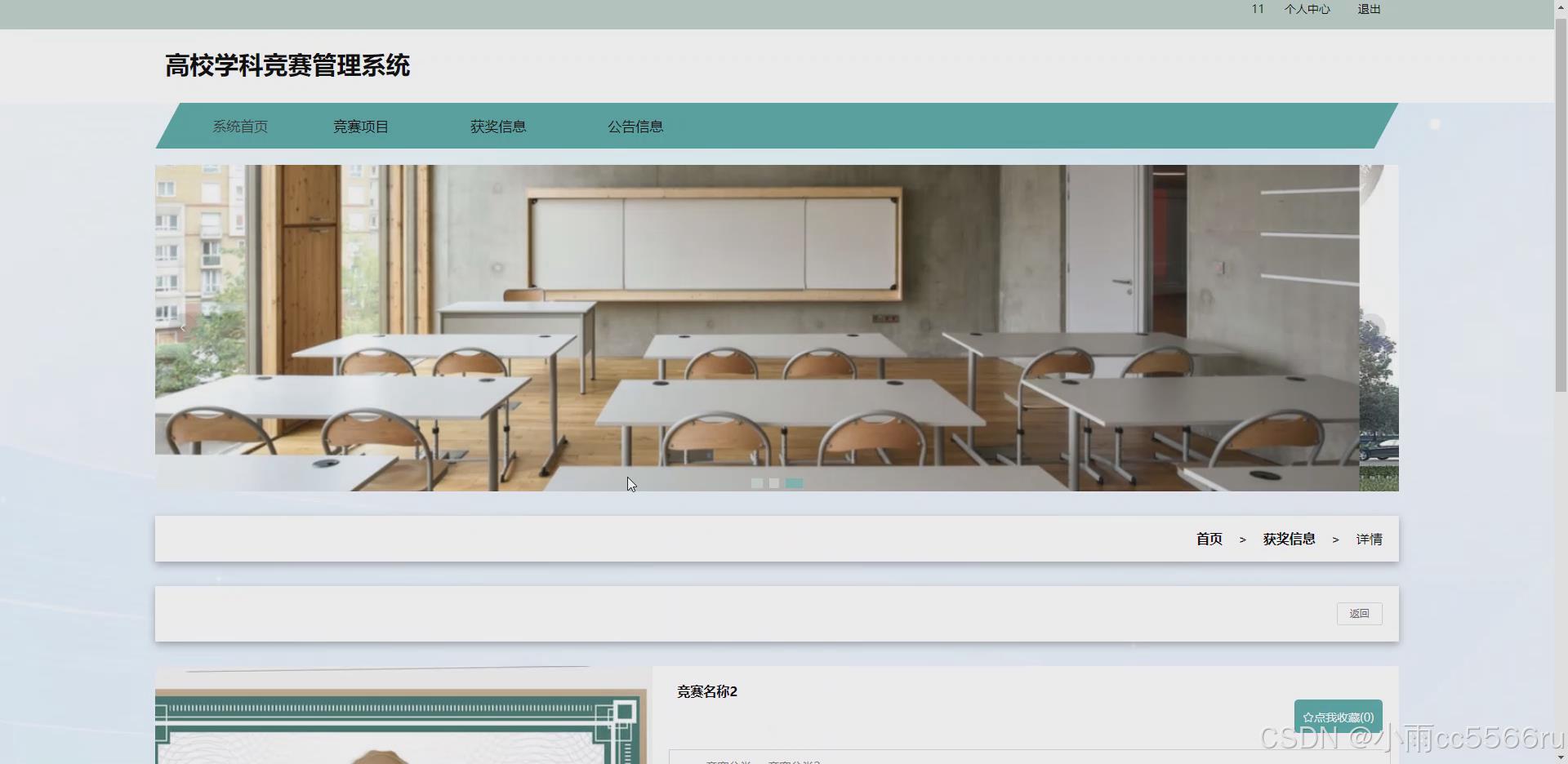
Task: Click the 竞赛名称2 heading
Action: click(x=707, y=691)
